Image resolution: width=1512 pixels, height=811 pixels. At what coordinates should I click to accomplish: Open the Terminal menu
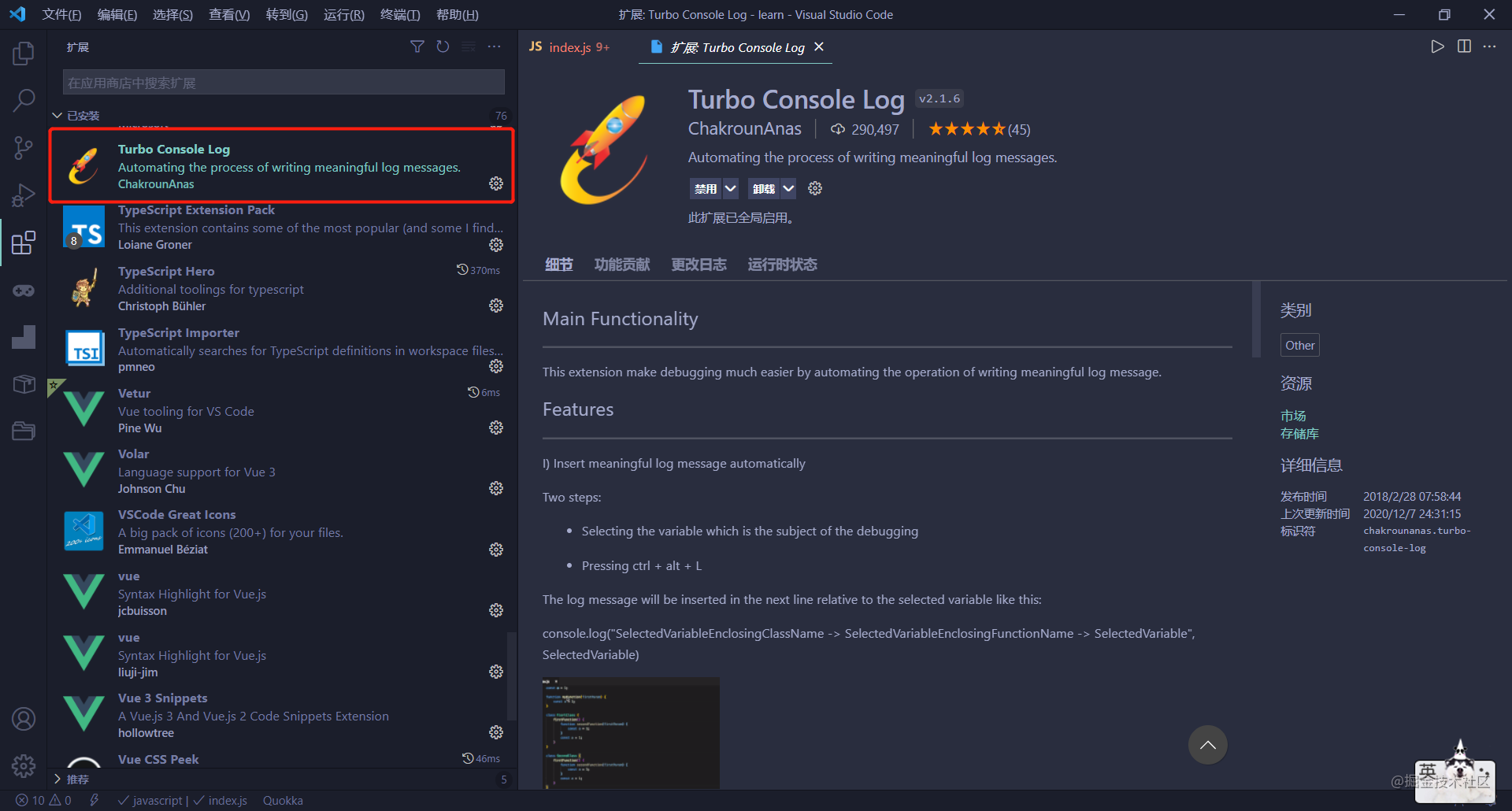(x=400, y=14)
